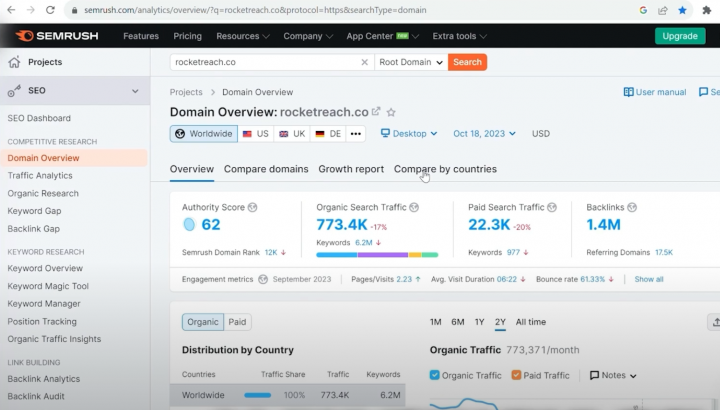Screen dimensions: 720x410
Task: Open the Oct 18, 2023 date picker
Action: tap(486, 133)
